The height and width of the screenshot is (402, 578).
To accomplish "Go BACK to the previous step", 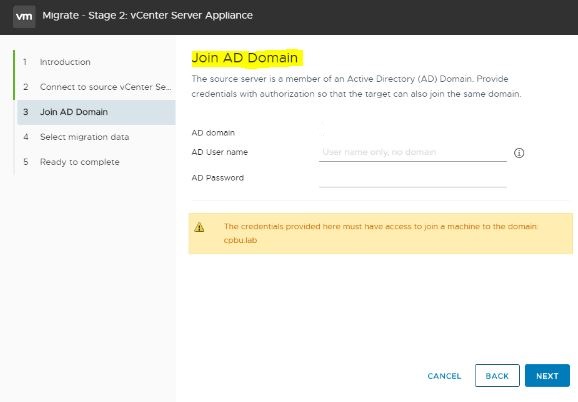I will pos(497,376).
